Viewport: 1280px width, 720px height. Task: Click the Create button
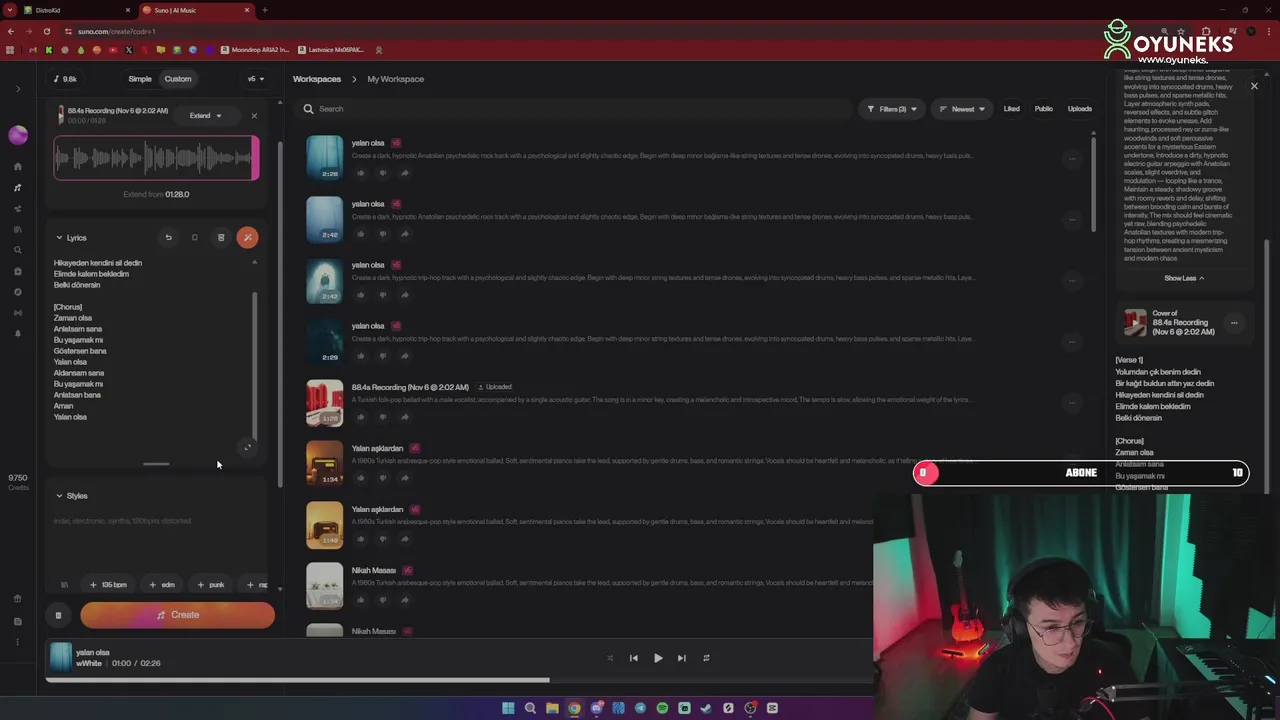point(177,615)
